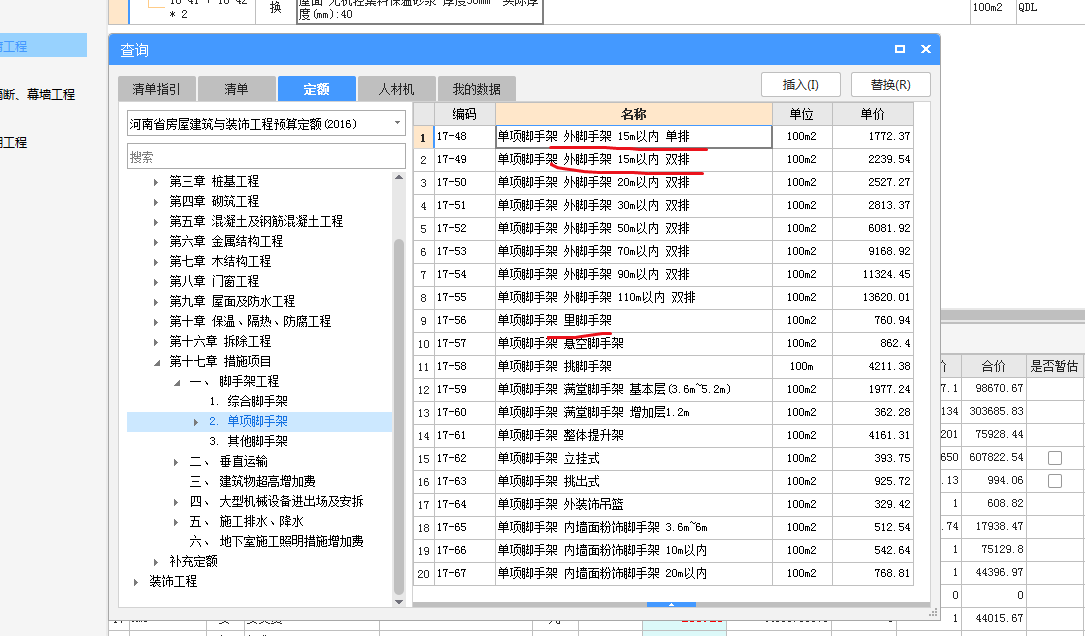The image size is (1085, 636).
Task: Select row 17-57 悬空脚手架
Action: (664, 343)
